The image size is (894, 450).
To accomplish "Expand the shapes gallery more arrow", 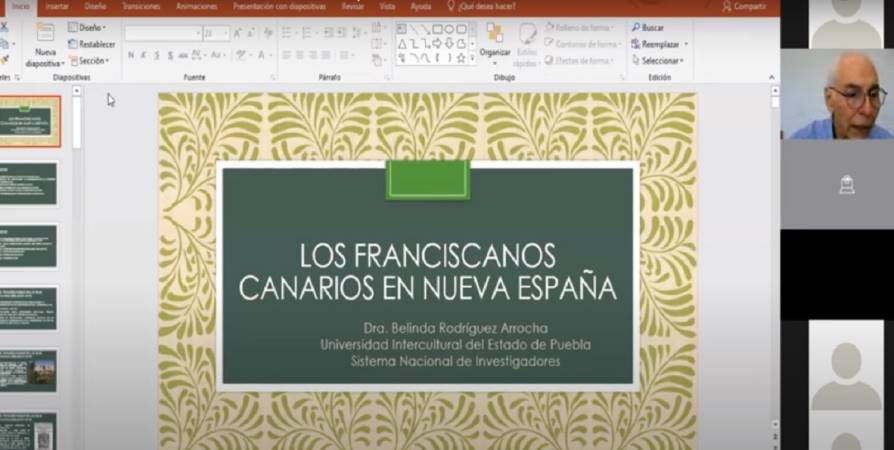I will pos(472,58).
